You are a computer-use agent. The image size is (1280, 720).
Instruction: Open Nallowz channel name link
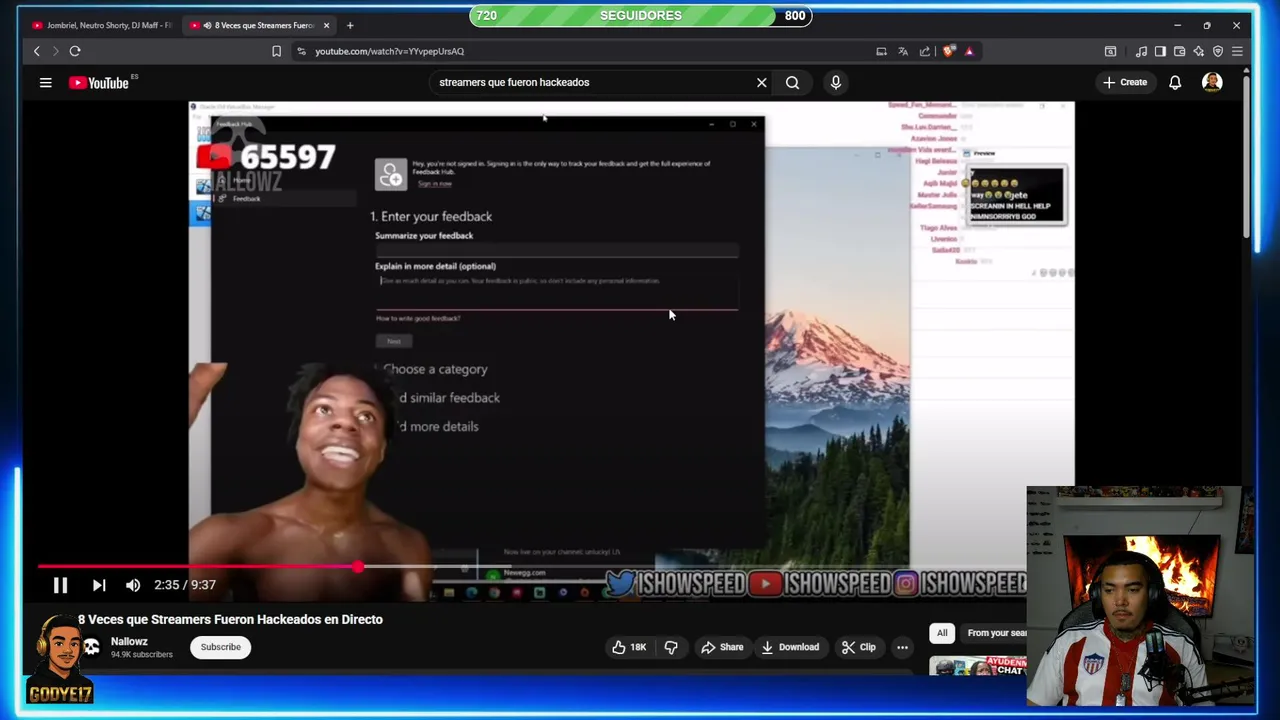[x=129, y=641]
